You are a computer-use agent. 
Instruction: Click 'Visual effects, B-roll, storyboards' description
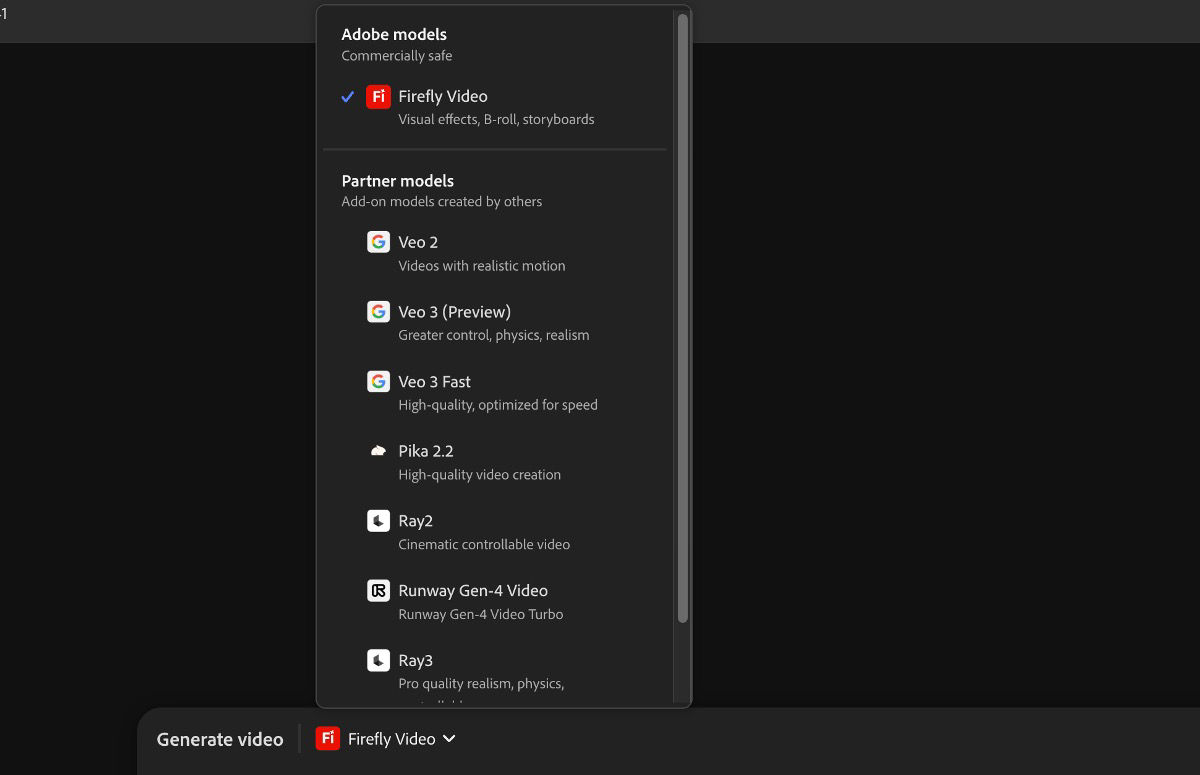[496, 119]
